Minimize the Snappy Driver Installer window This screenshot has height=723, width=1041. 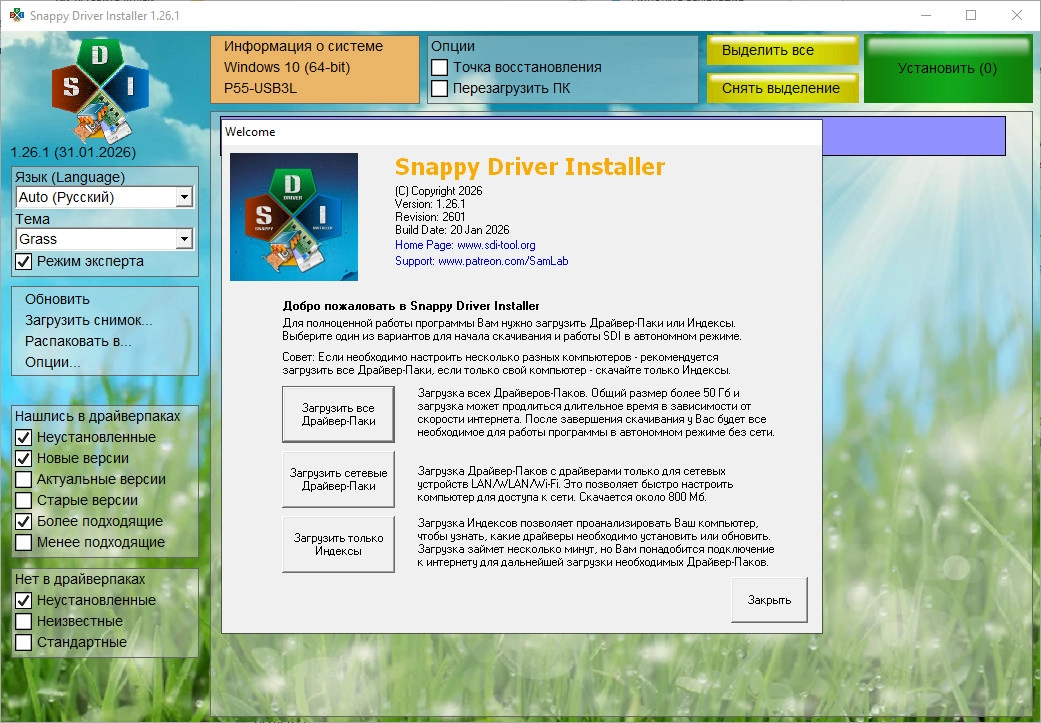tap(927, 15)
